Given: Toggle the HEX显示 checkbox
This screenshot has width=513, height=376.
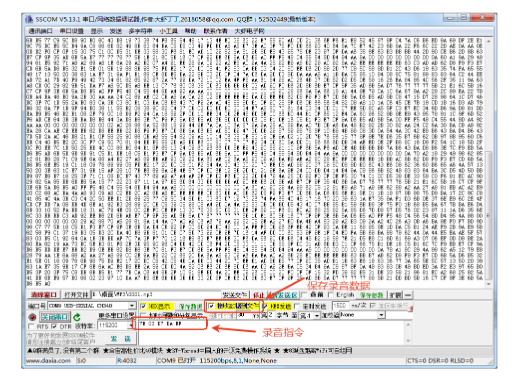Looking at the screenshot, I should click(x=144, y=306).
